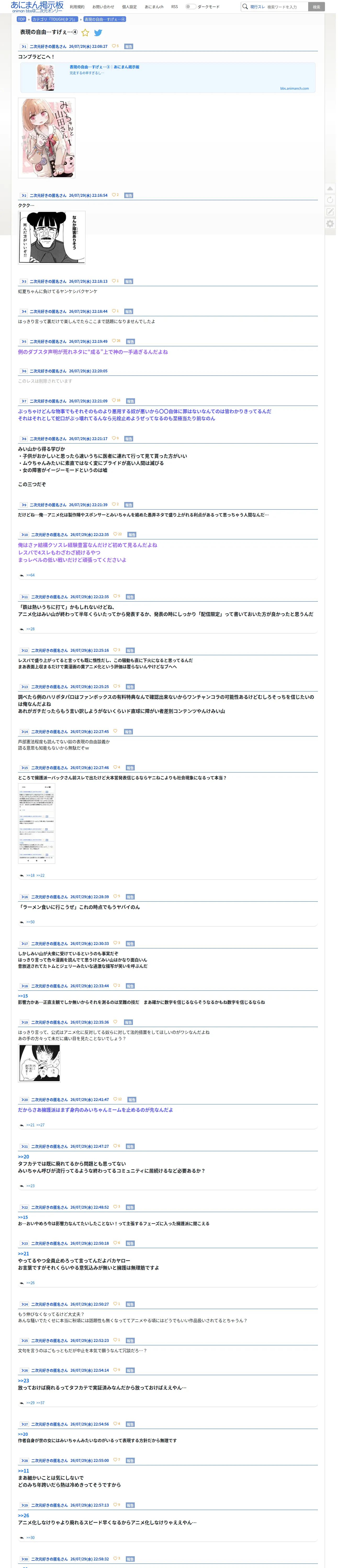Click the reply arrow icon beside >>50

point(22,922)
